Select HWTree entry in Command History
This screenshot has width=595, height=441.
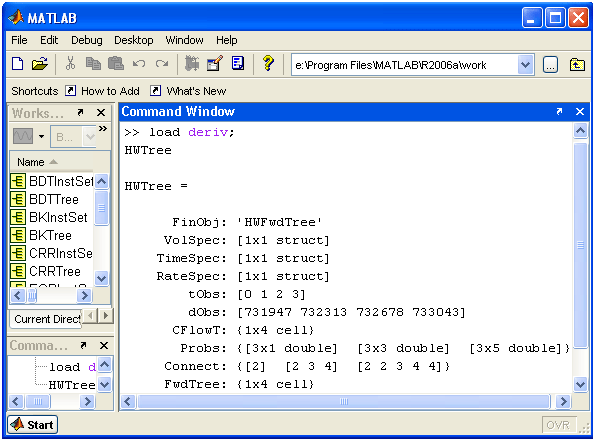(x=72, y=385)
